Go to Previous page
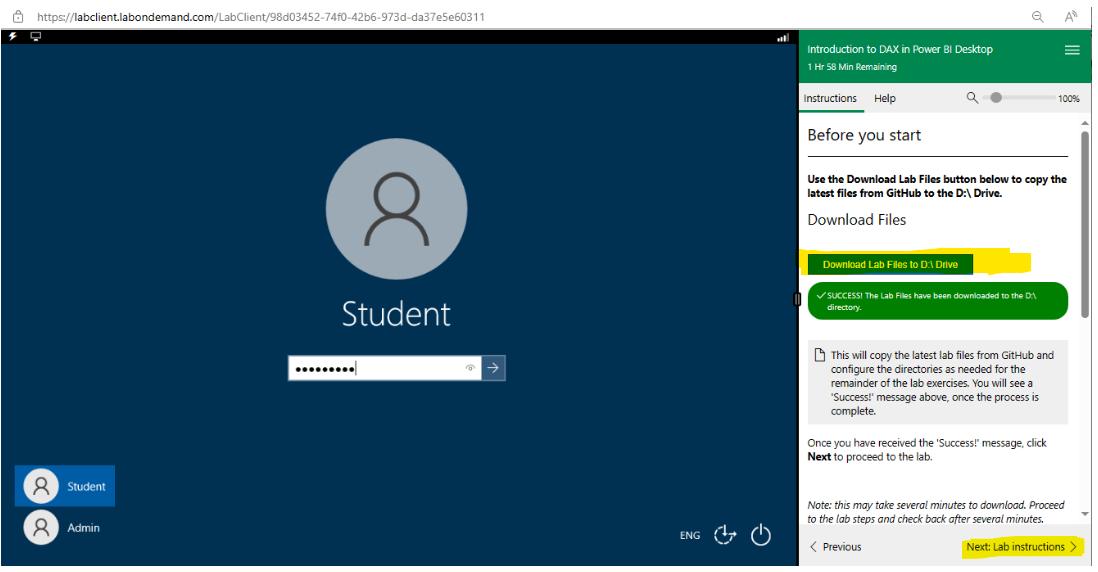The height and width of the screenshot is (572, 1098). click(x=835, y=547)
